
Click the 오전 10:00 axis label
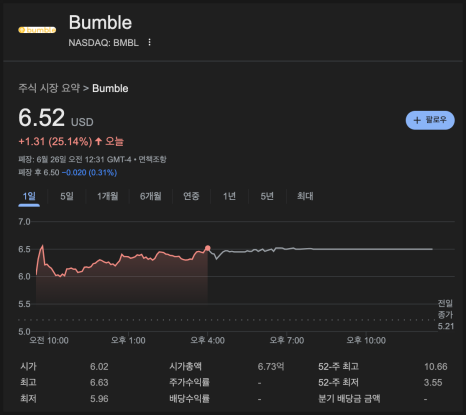click(49, 340)
